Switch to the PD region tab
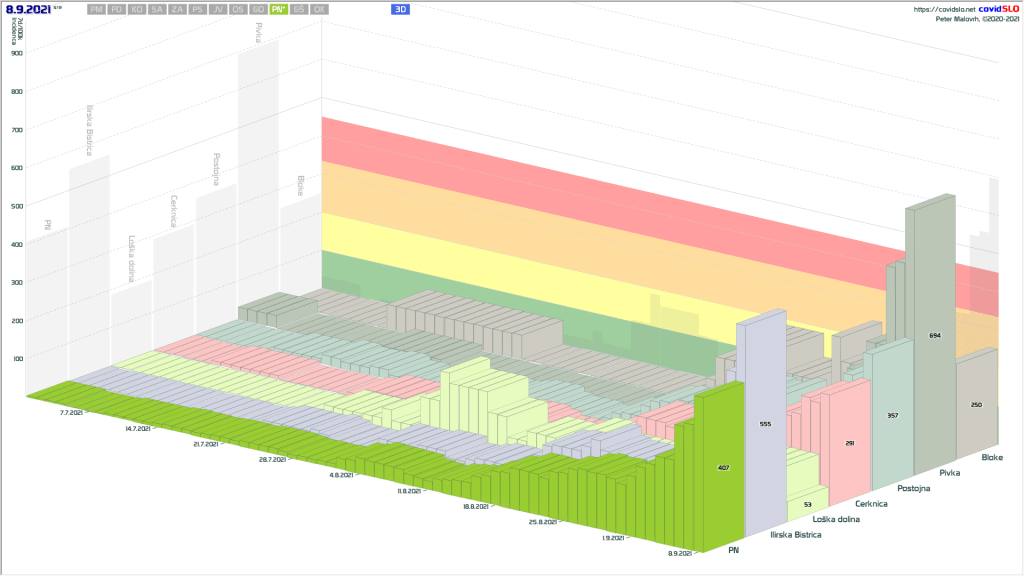 click(x=117, y=9)
